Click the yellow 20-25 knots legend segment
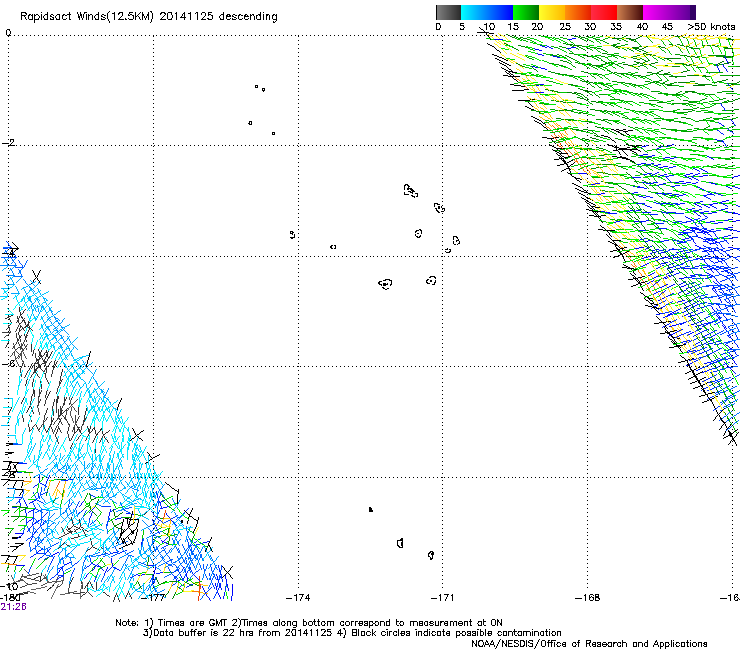740x650 pixels. tap(552, 12)
